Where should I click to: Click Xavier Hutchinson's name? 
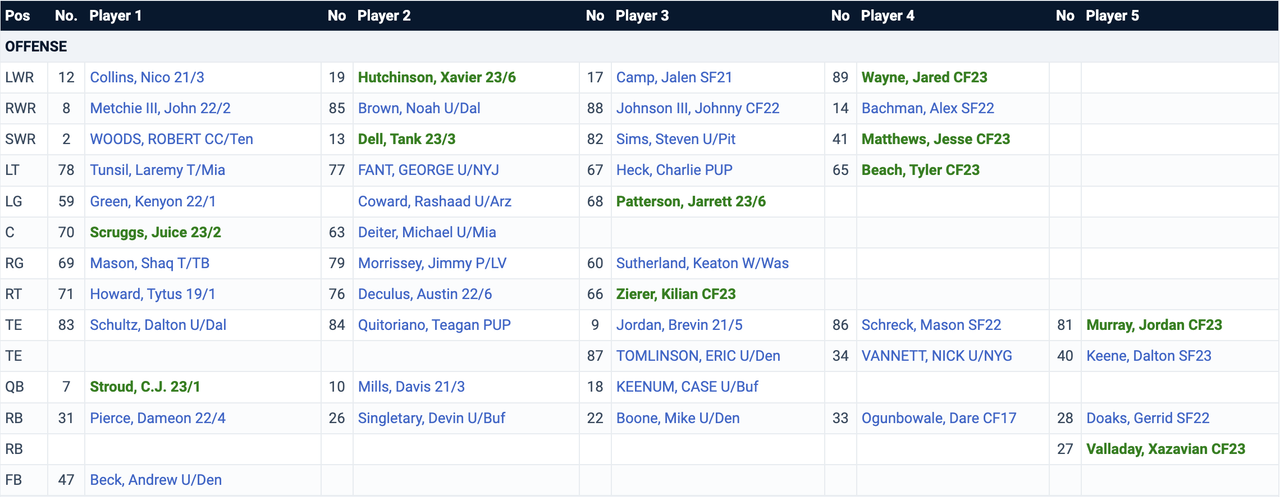(x=436, y=77)
